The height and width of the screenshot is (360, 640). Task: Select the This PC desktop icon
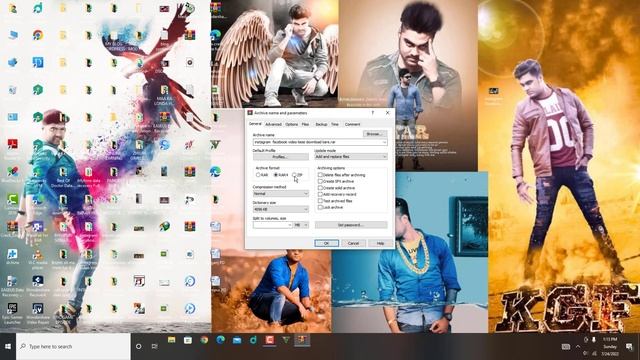pyautogui.click(x=13, y=35)
